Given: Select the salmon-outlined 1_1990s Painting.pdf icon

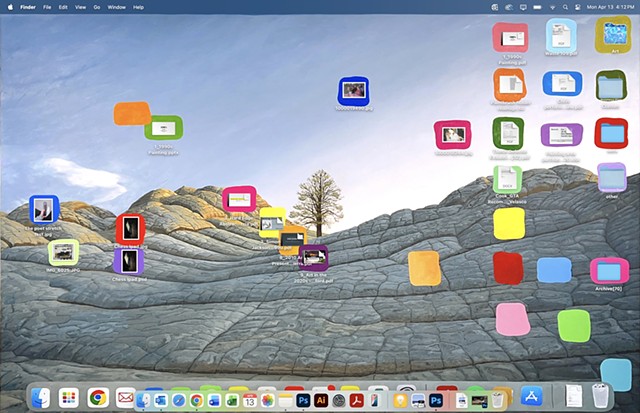Looking at the screenshot, I should coord(510,38).
